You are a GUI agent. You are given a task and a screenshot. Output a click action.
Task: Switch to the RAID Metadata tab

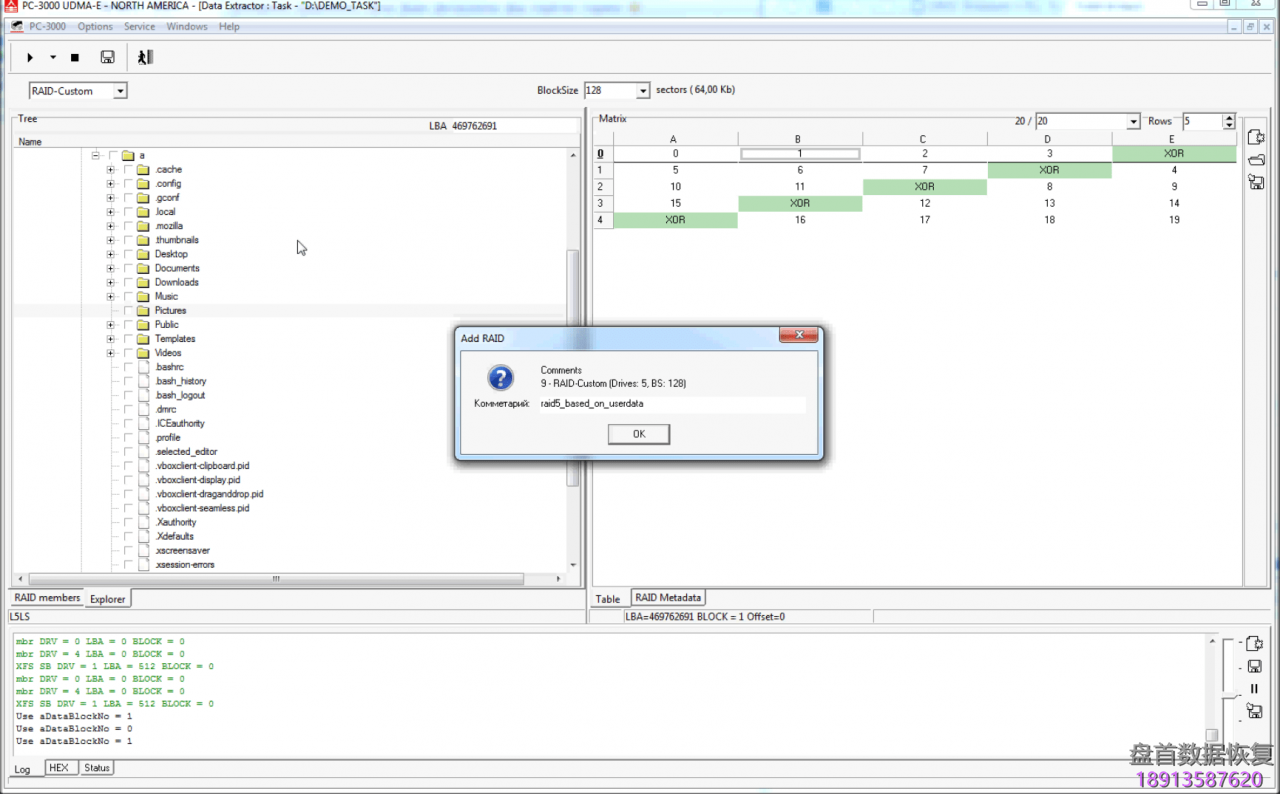point(667,598)
